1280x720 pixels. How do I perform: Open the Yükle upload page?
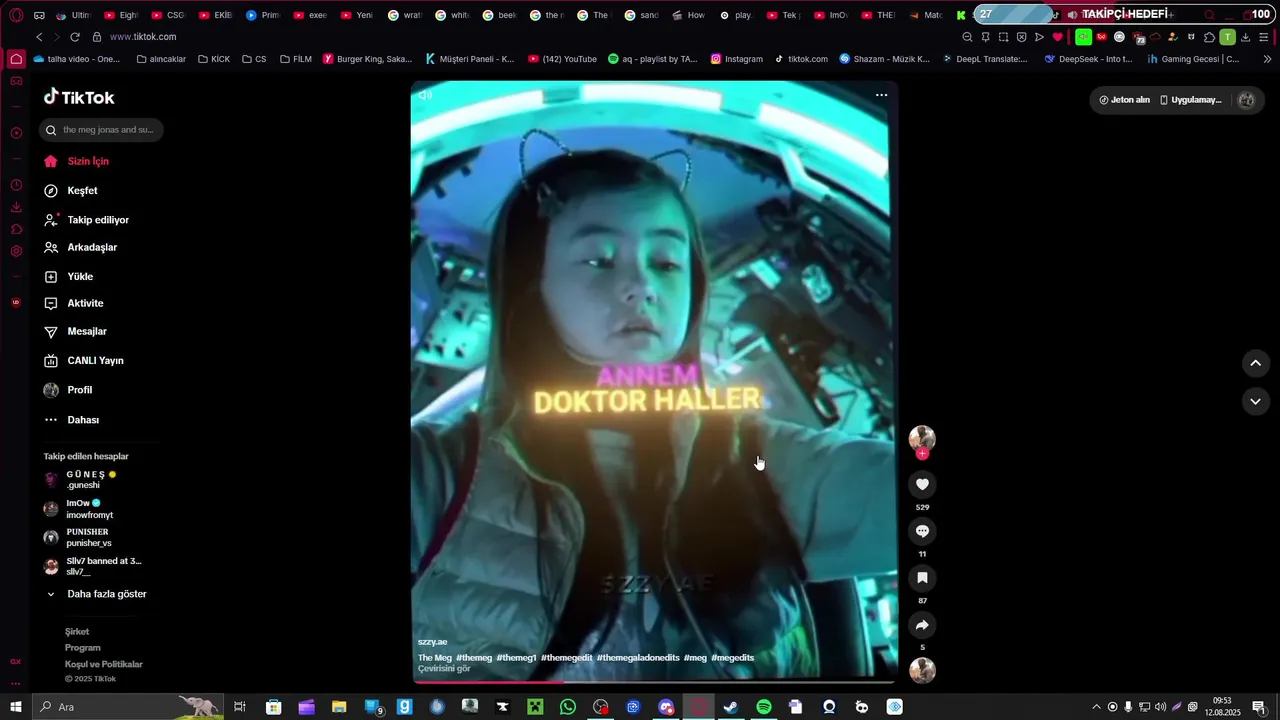[69, 276]
